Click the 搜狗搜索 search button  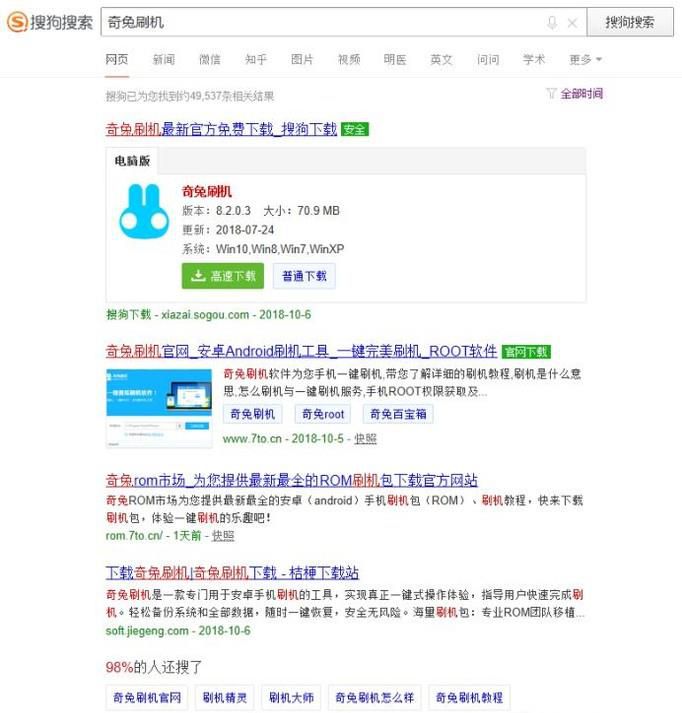tap(630, 22)
